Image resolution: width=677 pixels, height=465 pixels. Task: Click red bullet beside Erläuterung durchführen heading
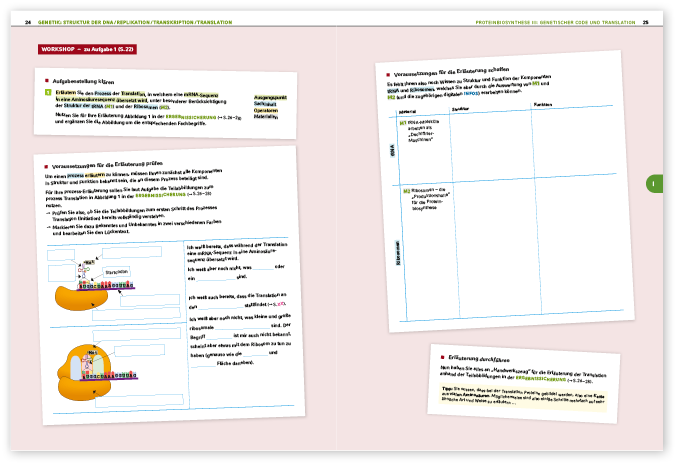tap(442, 356)
